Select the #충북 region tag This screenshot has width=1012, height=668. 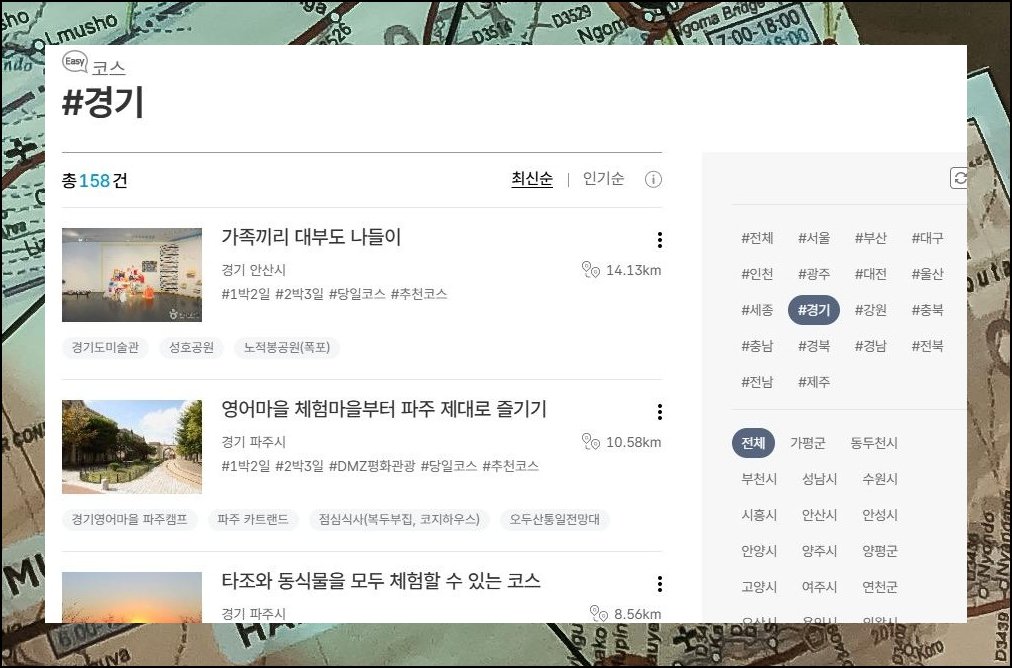pos(927,310)
